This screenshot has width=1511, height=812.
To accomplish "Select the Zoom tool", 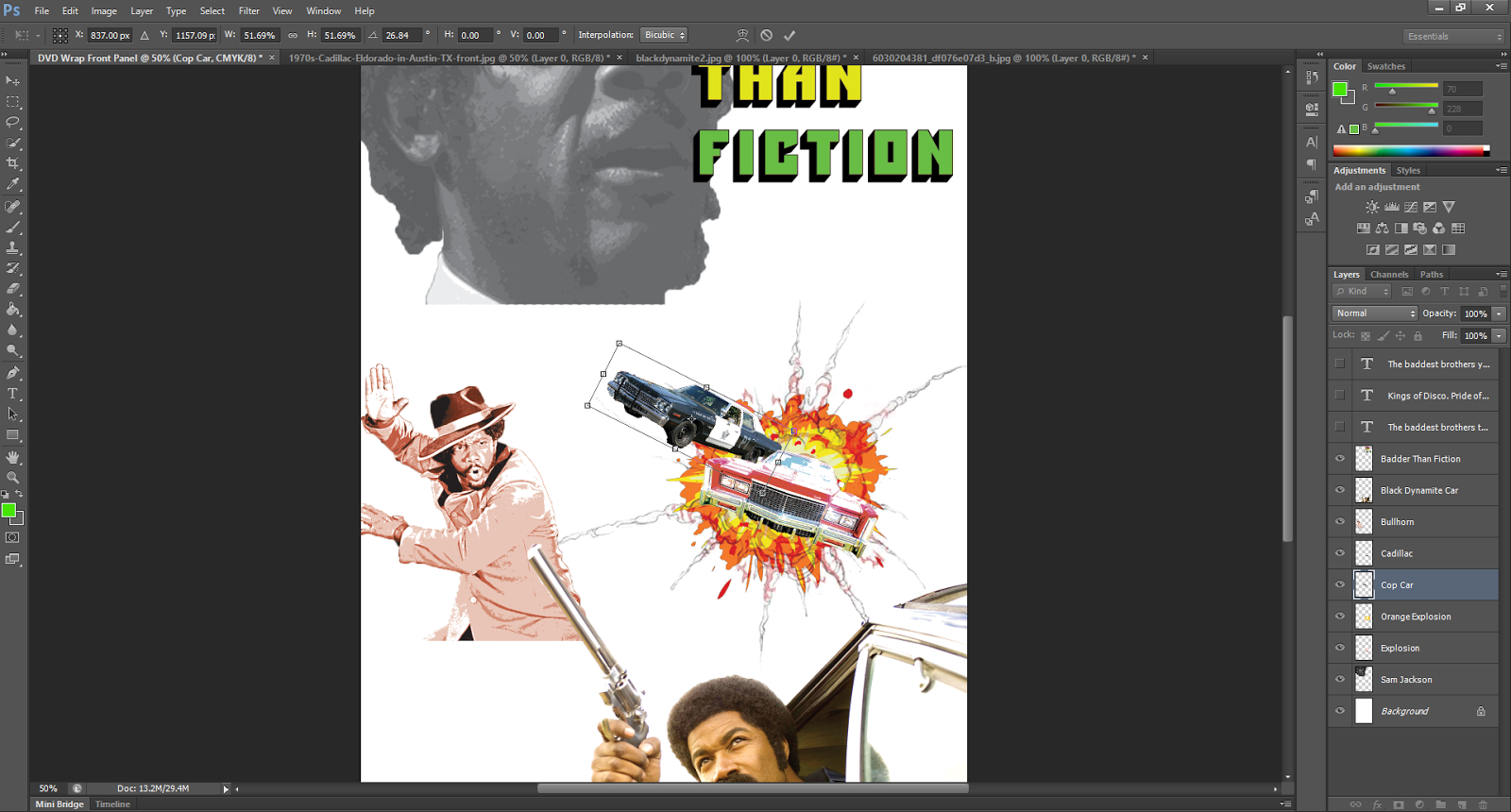I will point(13,478).
